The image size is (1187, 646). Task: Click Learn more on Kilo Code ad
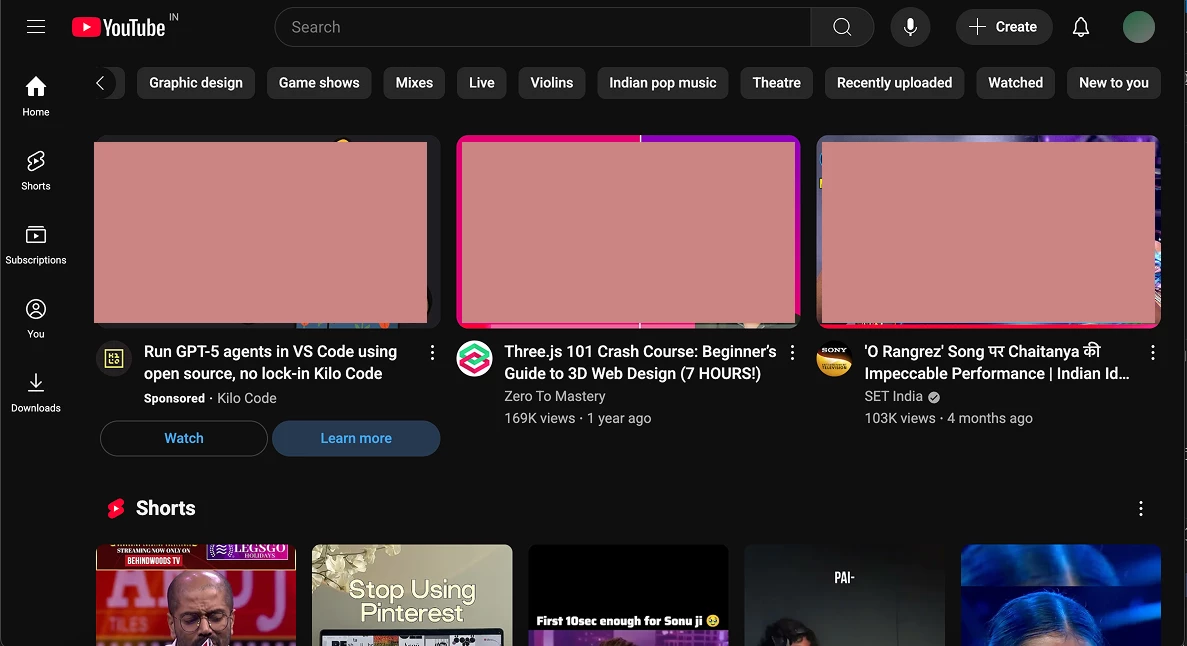tap(356, 438)
